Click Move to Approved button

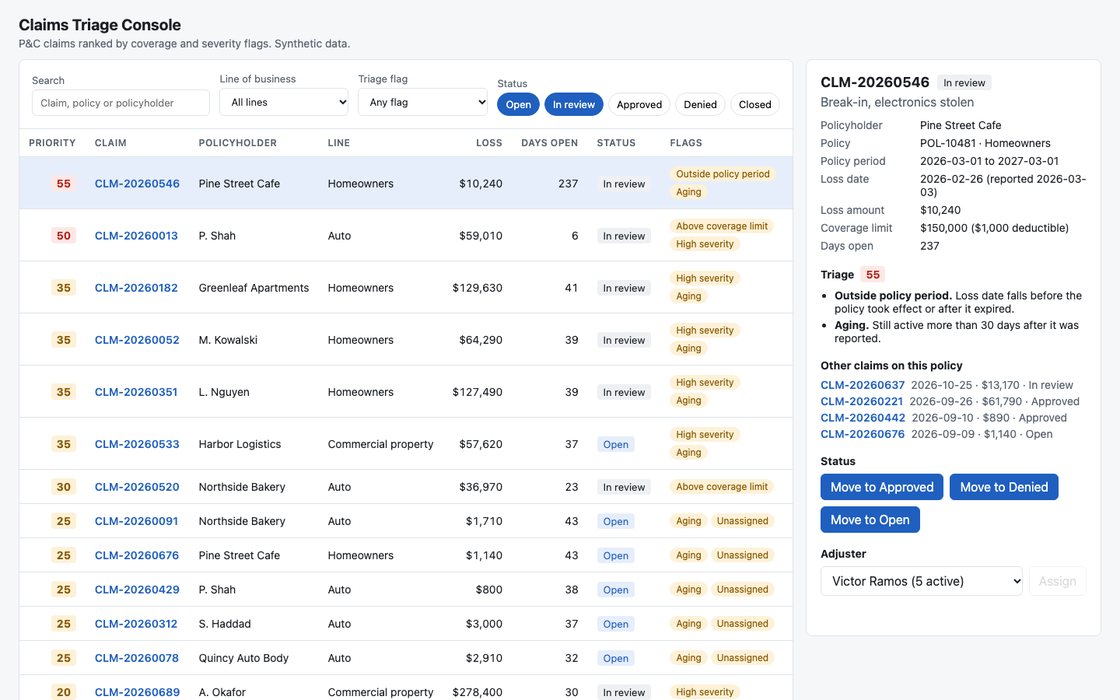(x=881, y=487)
